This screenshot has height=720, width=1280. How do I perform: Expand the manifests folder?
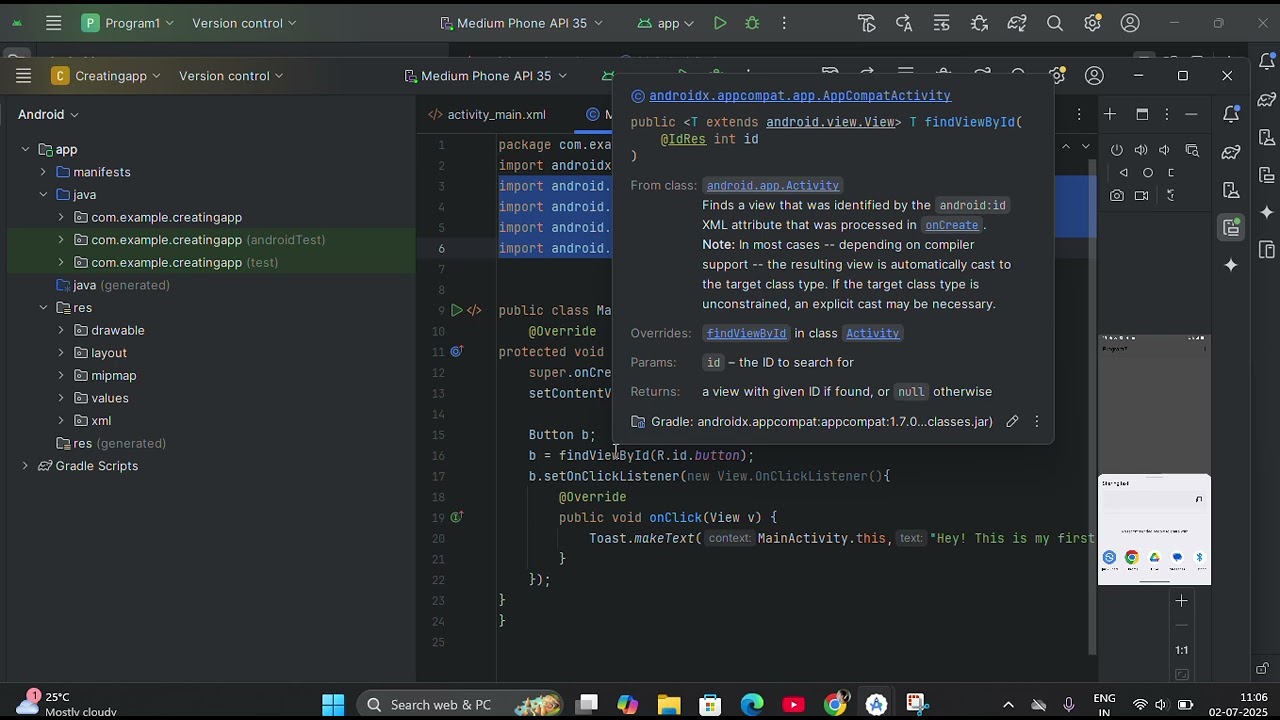pos(43,172)
